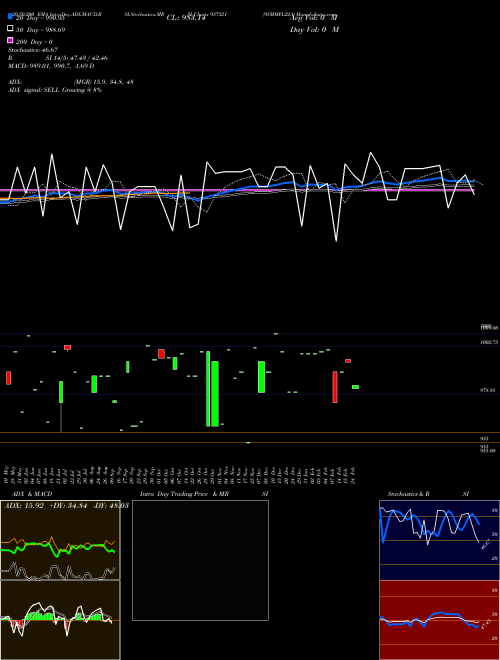Click the Avg Vol: 0 M label
500x660 pixels.
(314, 18)
